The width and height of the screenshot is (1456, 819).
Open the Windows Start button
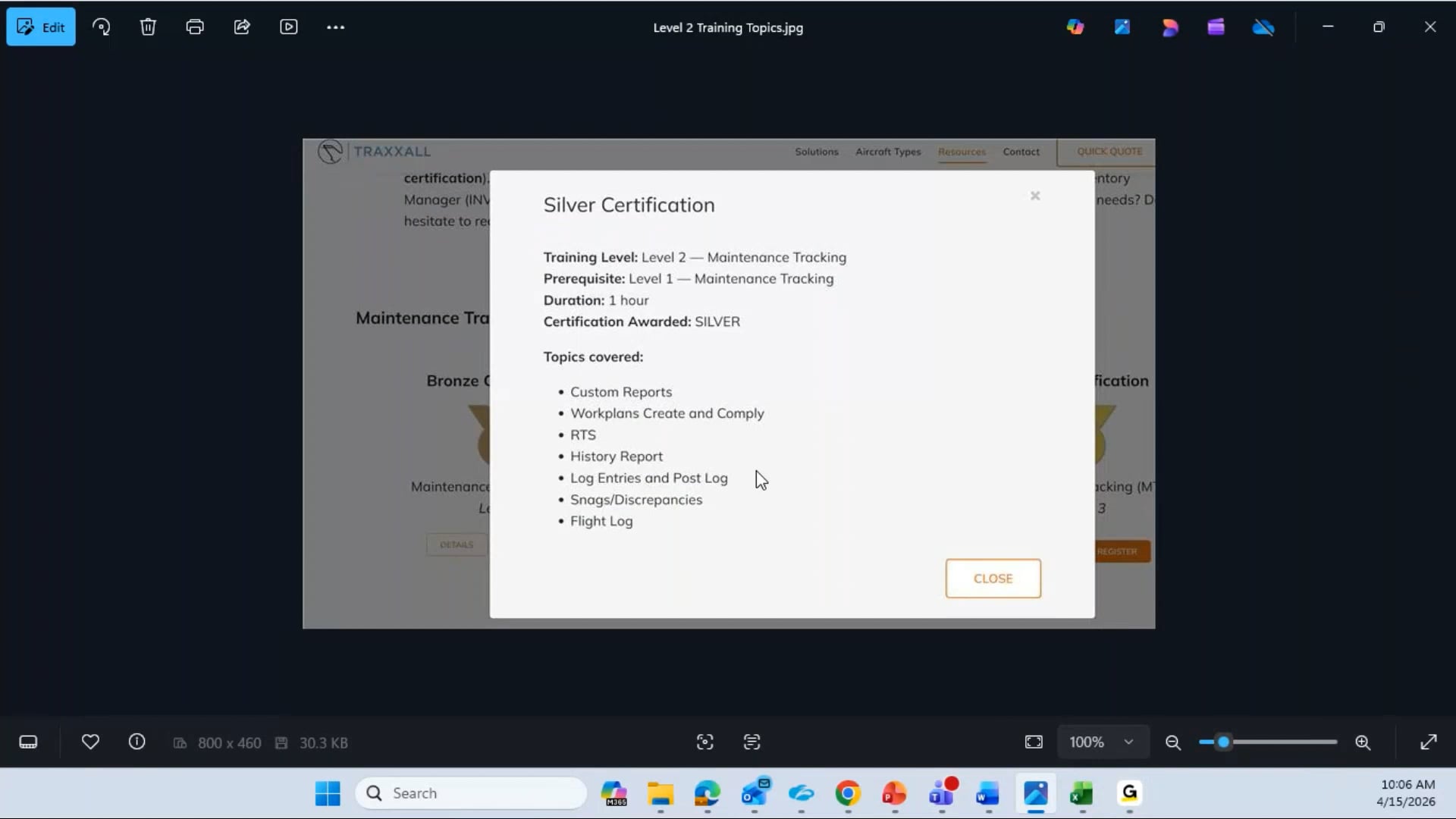click(328, 793)
